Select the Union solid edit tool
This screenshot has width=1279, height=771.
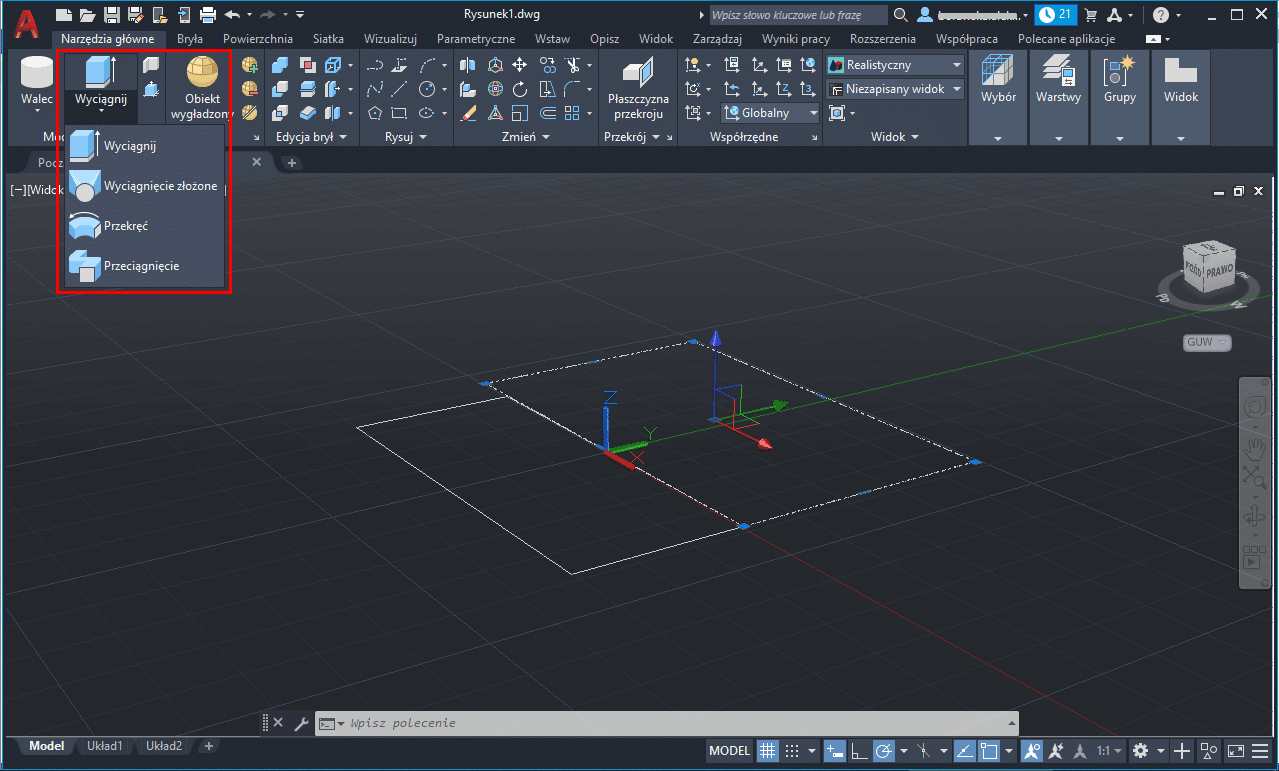click(281, 65)
